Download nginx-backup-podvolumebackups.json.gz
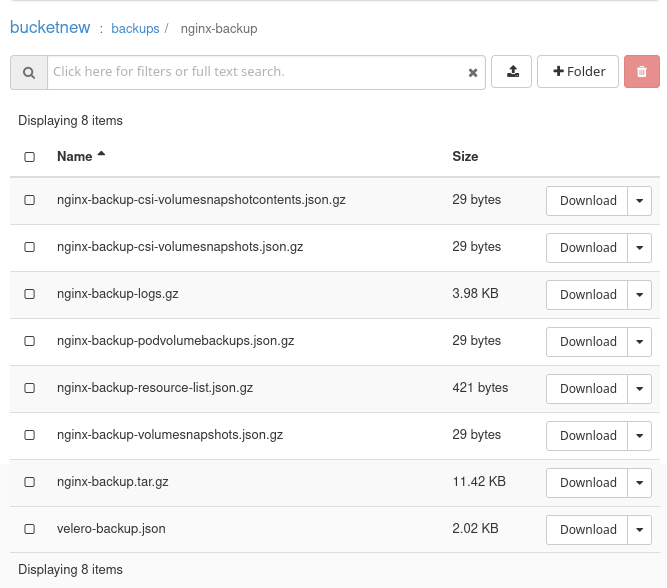 click(x=587, y=342)
